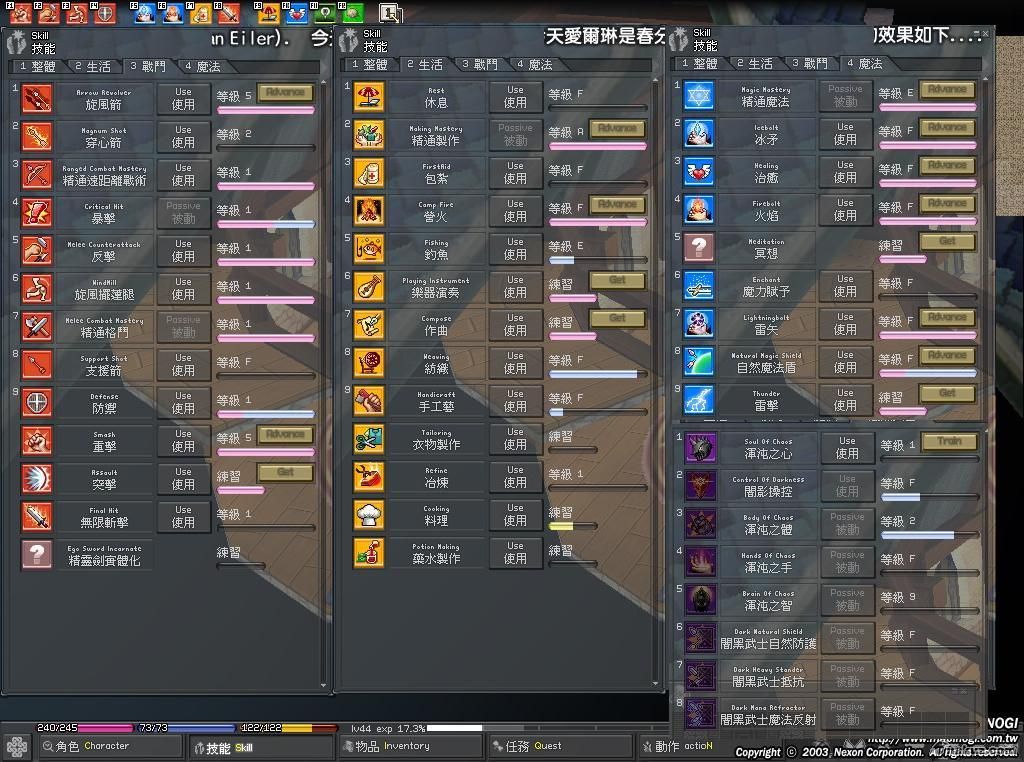This screenshot has width=1024, height=762.
Task: Click the Meditation question-mark icon
Action: tap(699, 247)
